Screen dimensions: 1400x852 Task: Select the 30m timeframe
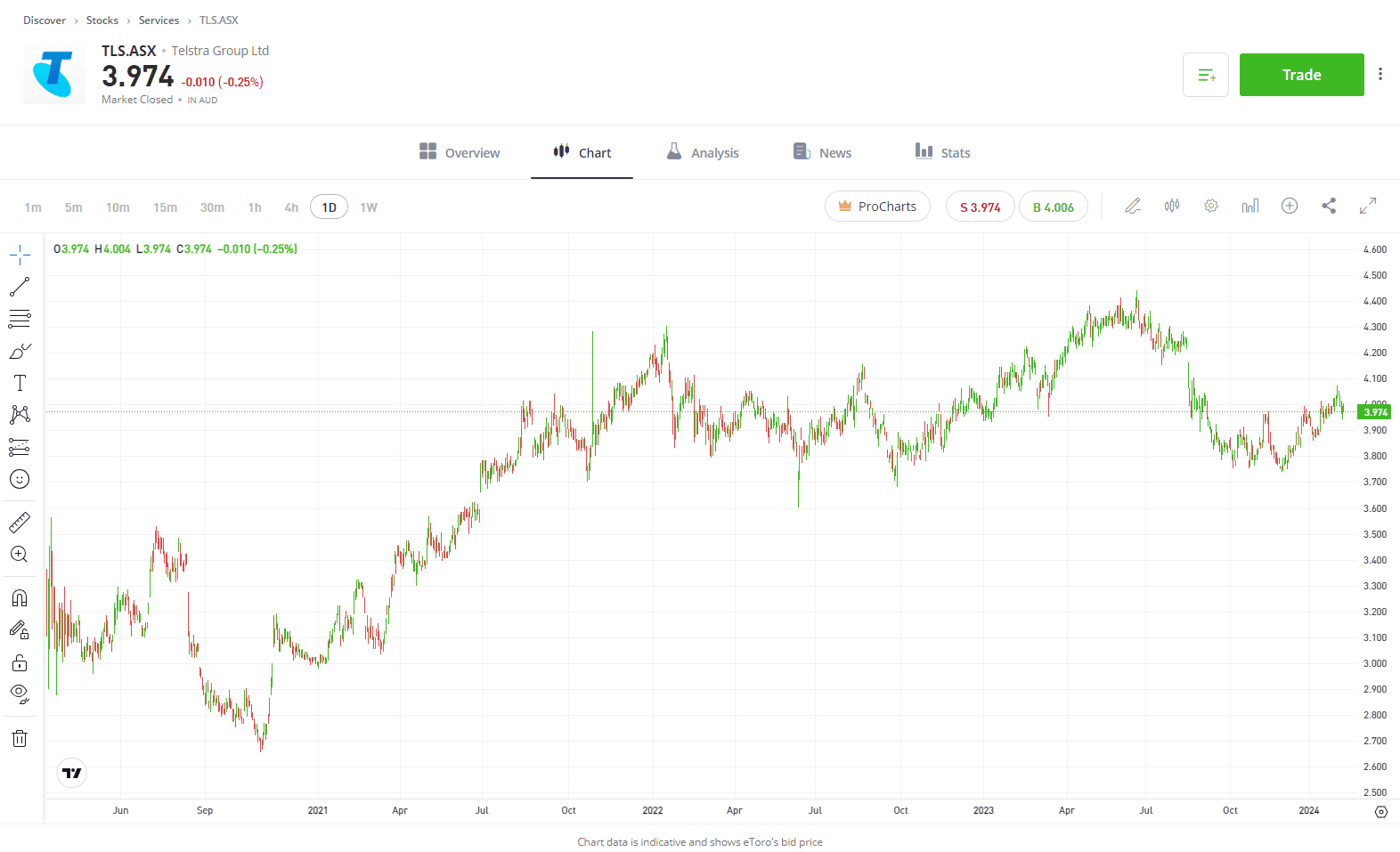(212, 207)
